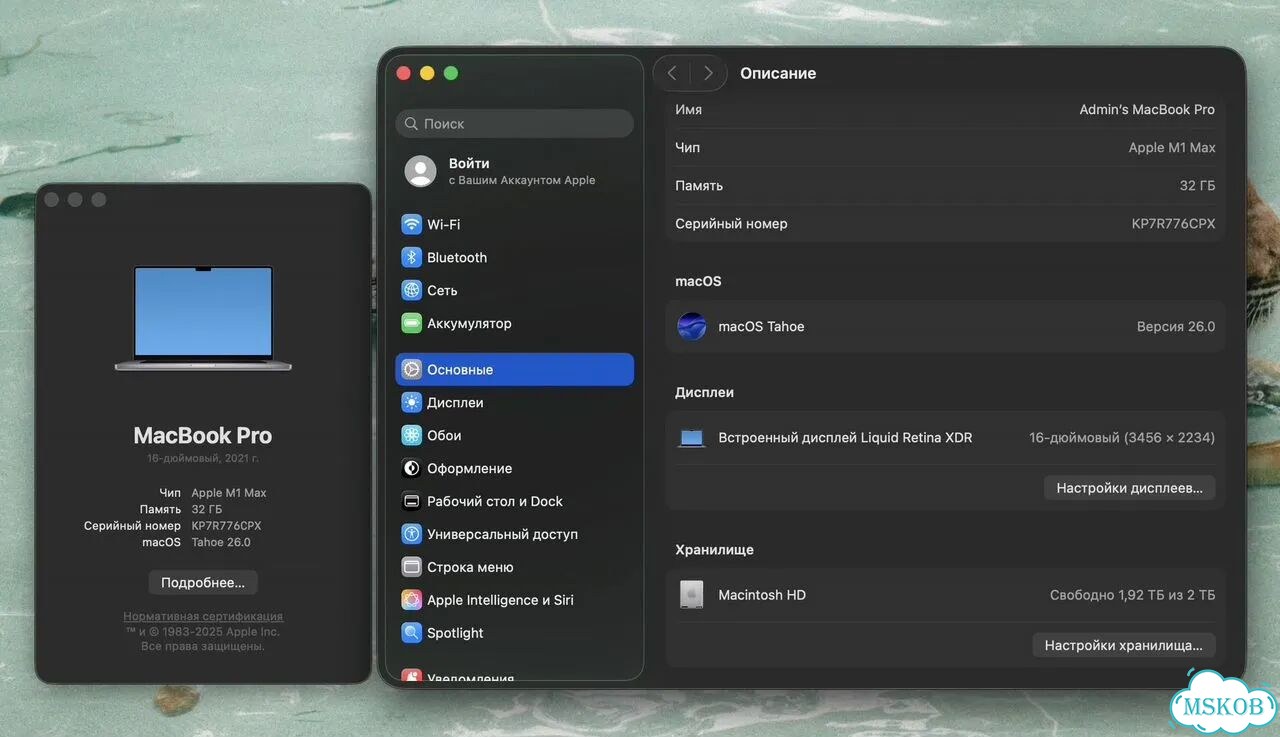Image resolution: width=1280 pixels, height=737 pixels.
Task: Click the Macintosh HD drive icon
Action: [x=692, y=595]
